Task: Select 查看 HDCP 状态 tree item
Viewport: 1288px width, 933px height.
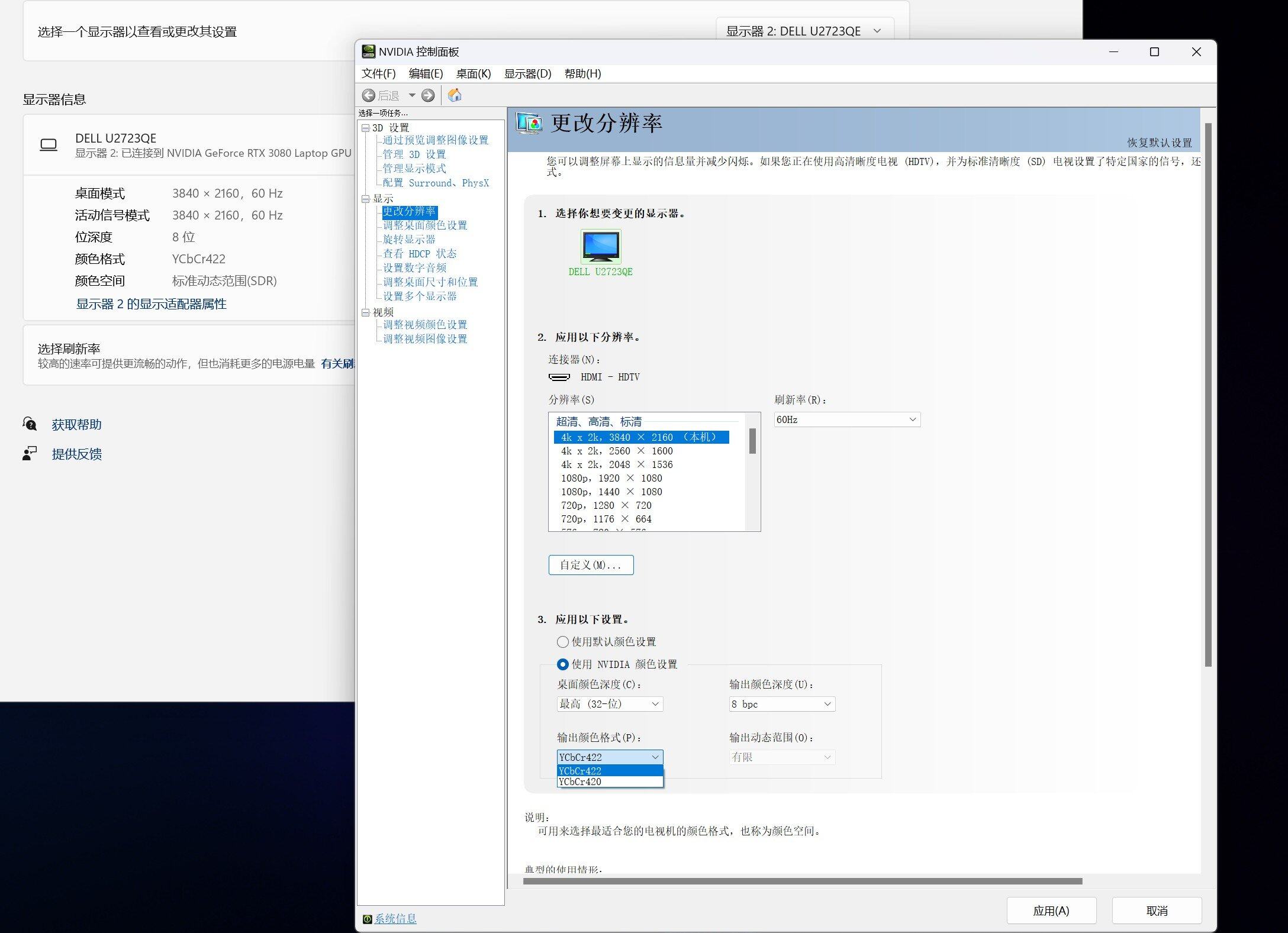Action: (420, 254)
